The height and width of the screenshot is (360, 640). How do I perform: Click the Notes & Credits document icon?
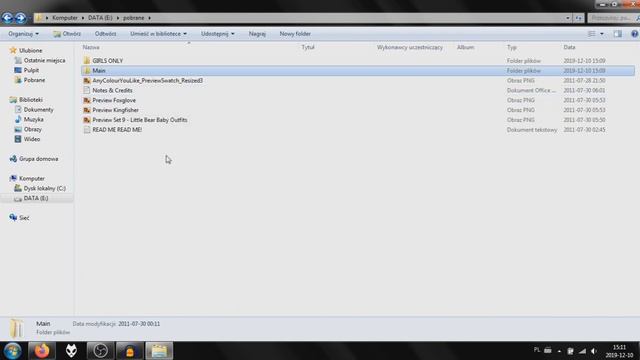(87, 90)
